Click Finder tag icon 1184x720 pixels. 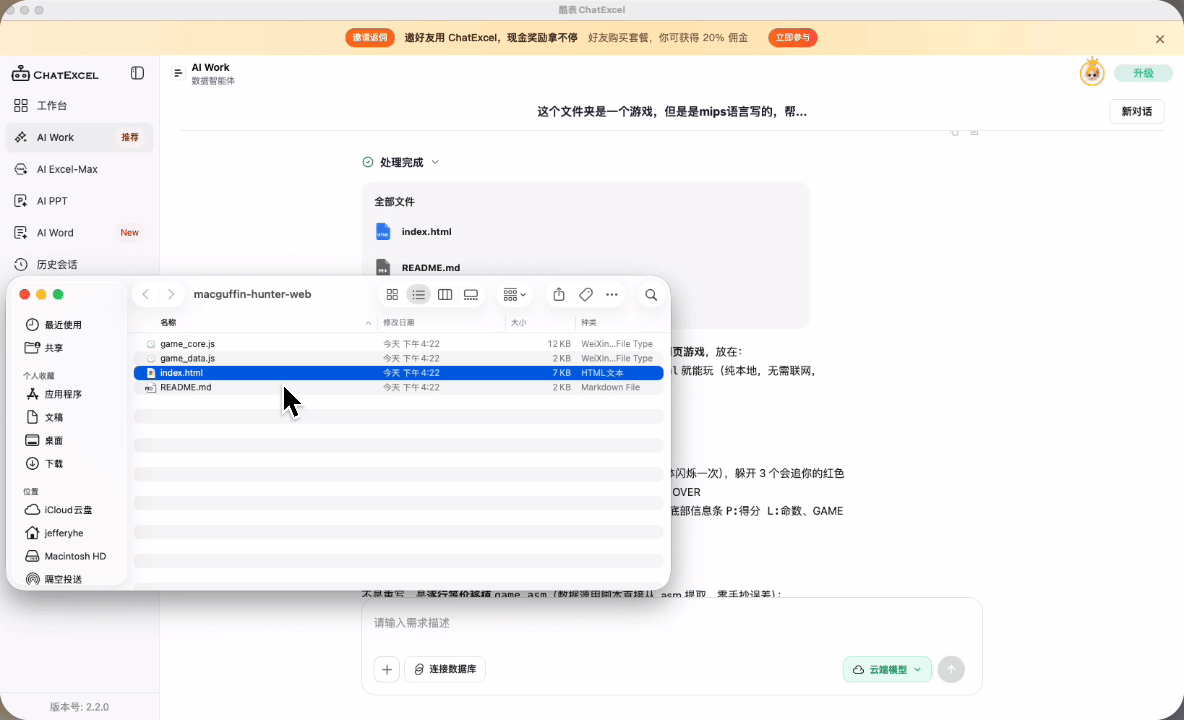(586, 294)
